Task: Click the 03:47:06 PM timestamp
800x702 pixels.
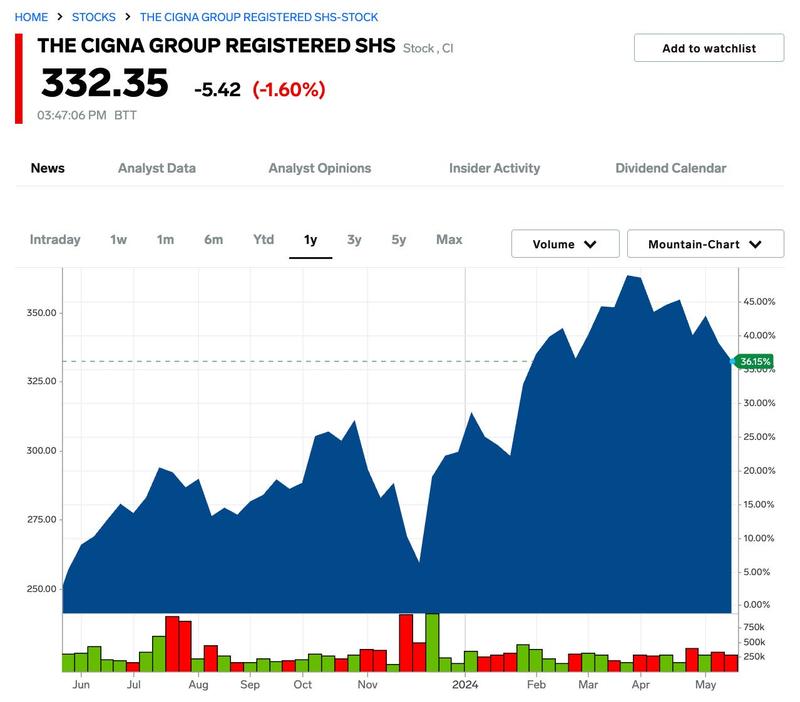Action: [x=72, y=115]
